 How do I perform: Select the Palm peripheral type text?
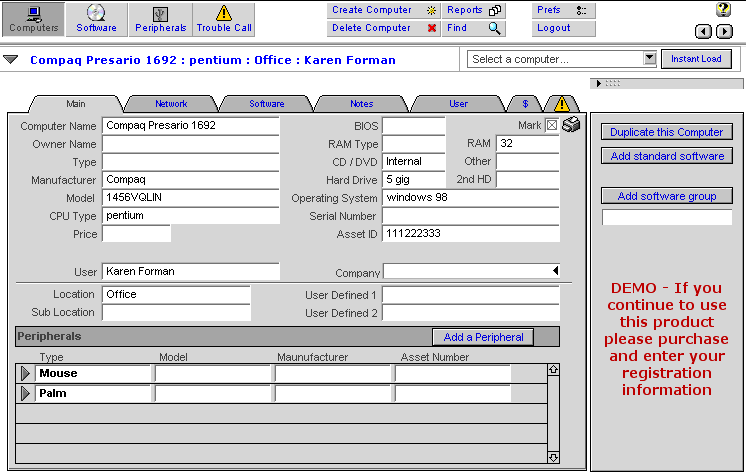[x=53, y=393]
